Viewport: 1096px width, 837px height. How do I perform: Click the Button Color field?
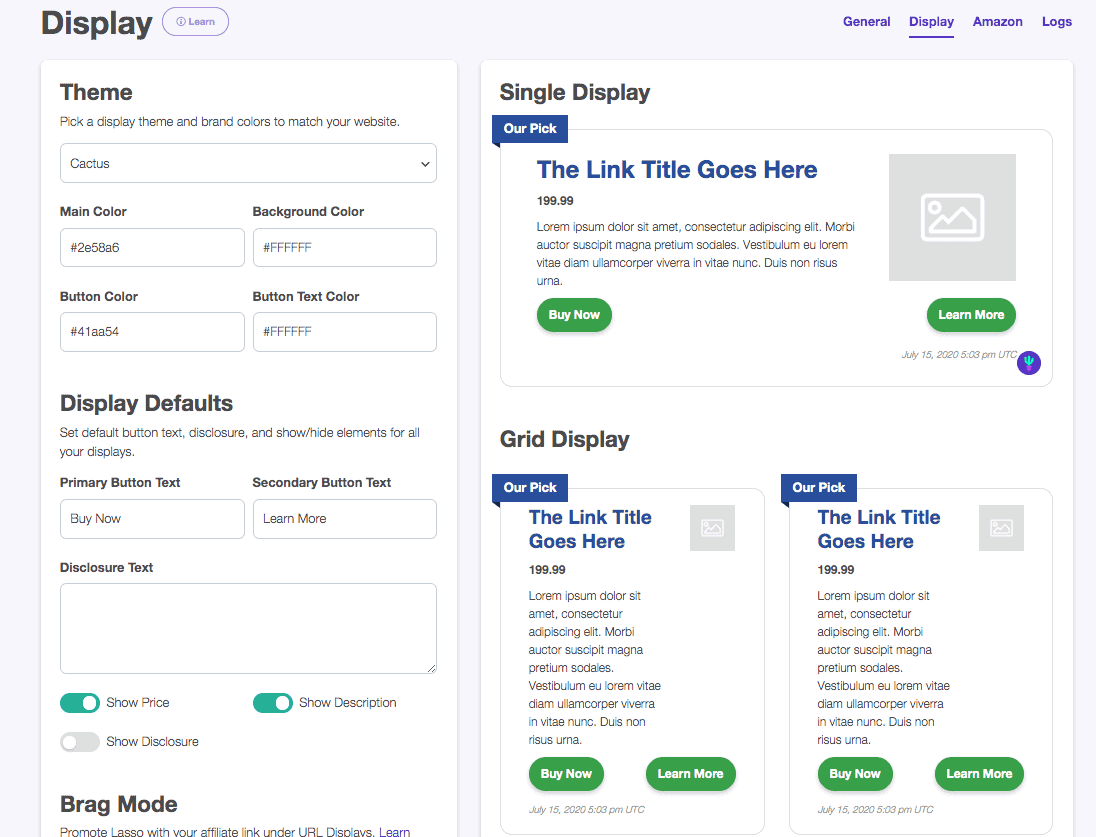[152, 332]
